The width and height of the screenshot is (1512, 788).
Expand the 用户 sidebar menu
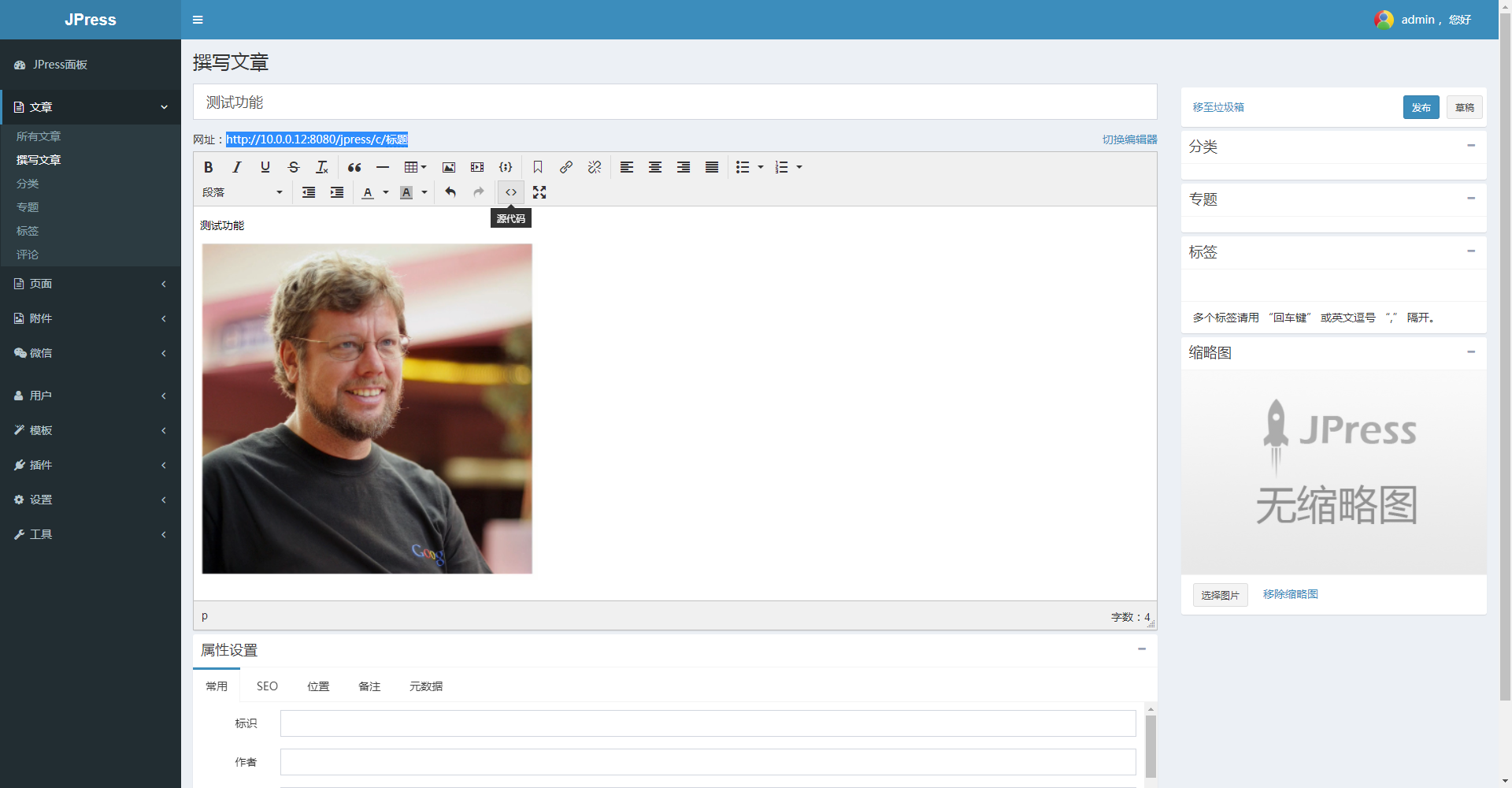(91, 396)
